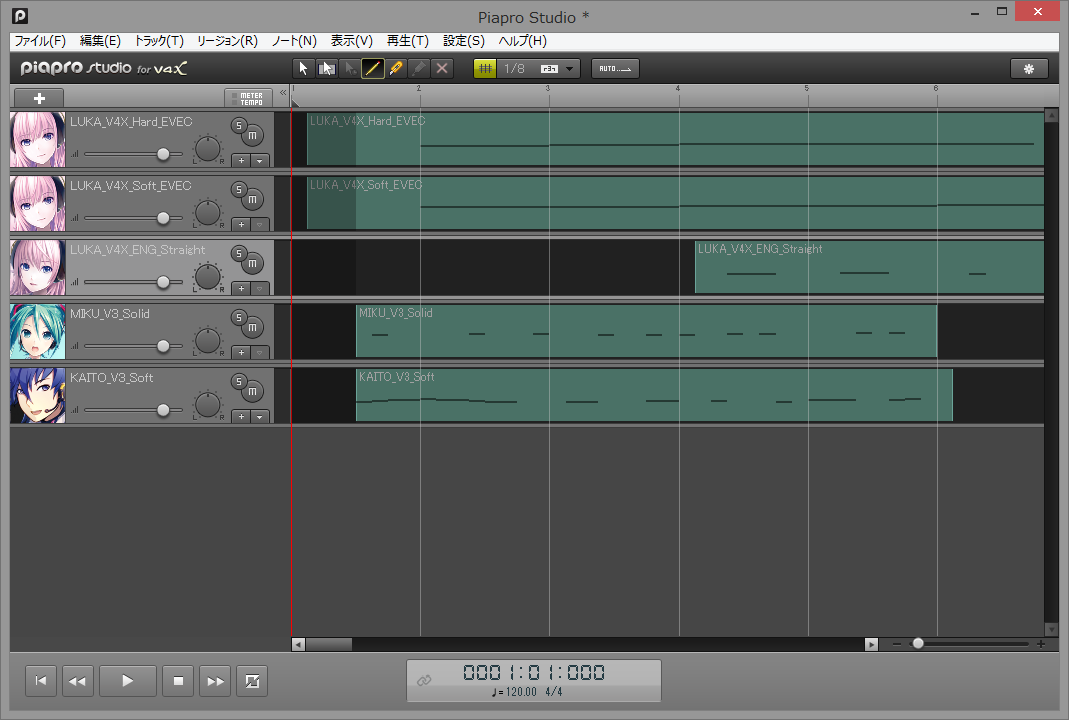Select the timed pointer tool
The height and width of the screenshot is (720, 1069).
tap(350, 68)
